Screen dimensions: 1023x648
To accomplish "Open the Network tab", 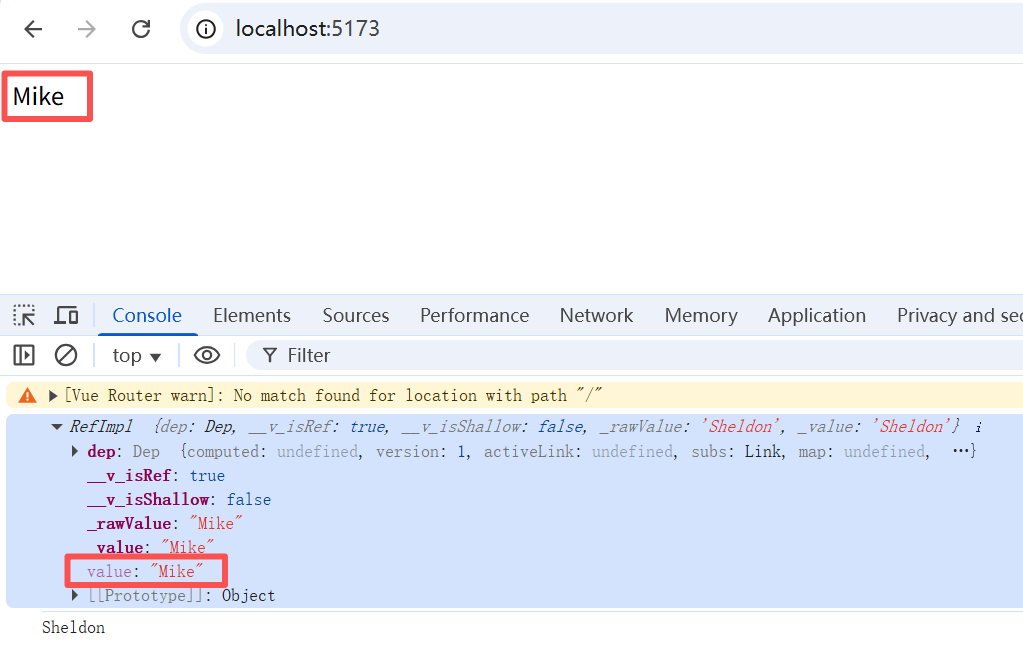I will click(x=596, y=316).
